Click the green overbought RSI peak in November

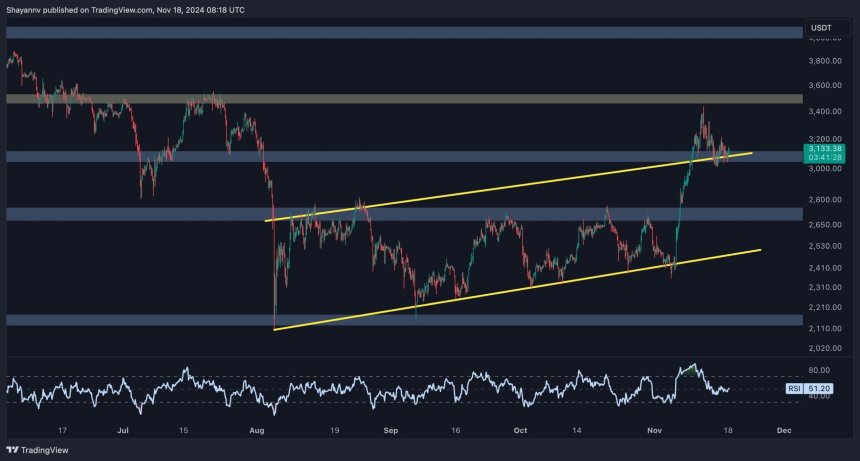pos(687,368)
